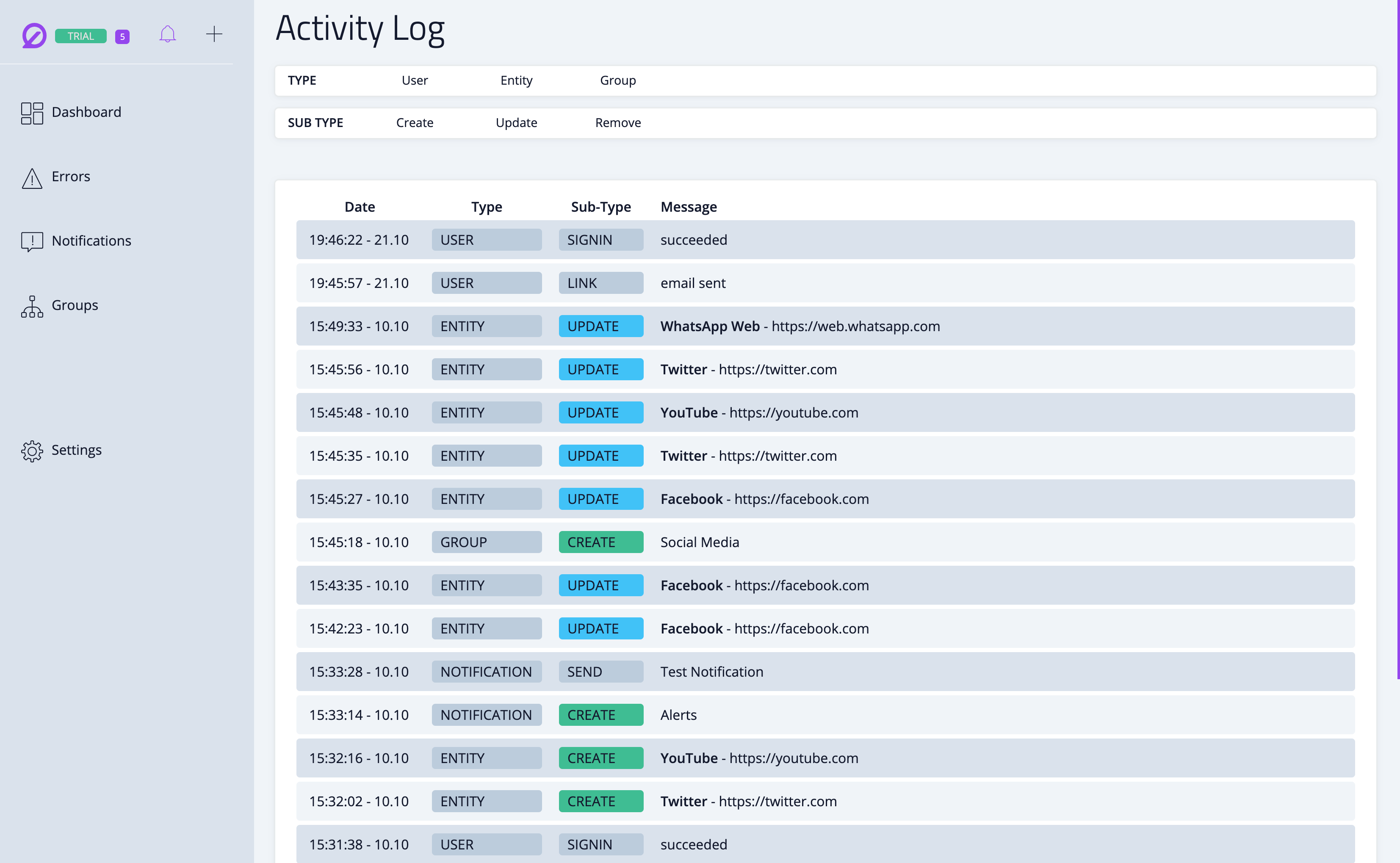This screenshot has width=1400, height=863.
Task: Toggle the User type filter
Action: pyautogui.click(x=414, y=80)
